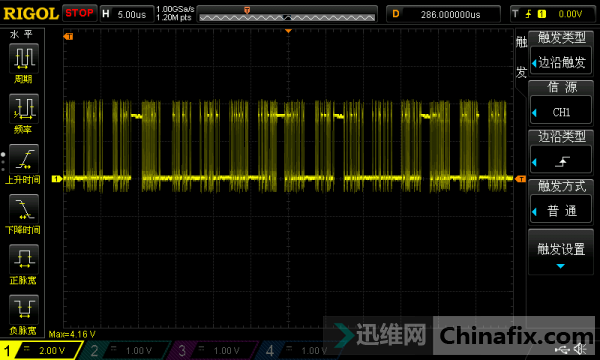
Task: Choose the rise time (上升时间) measurement
Action: pyautogui.click(x=24, y=159)
